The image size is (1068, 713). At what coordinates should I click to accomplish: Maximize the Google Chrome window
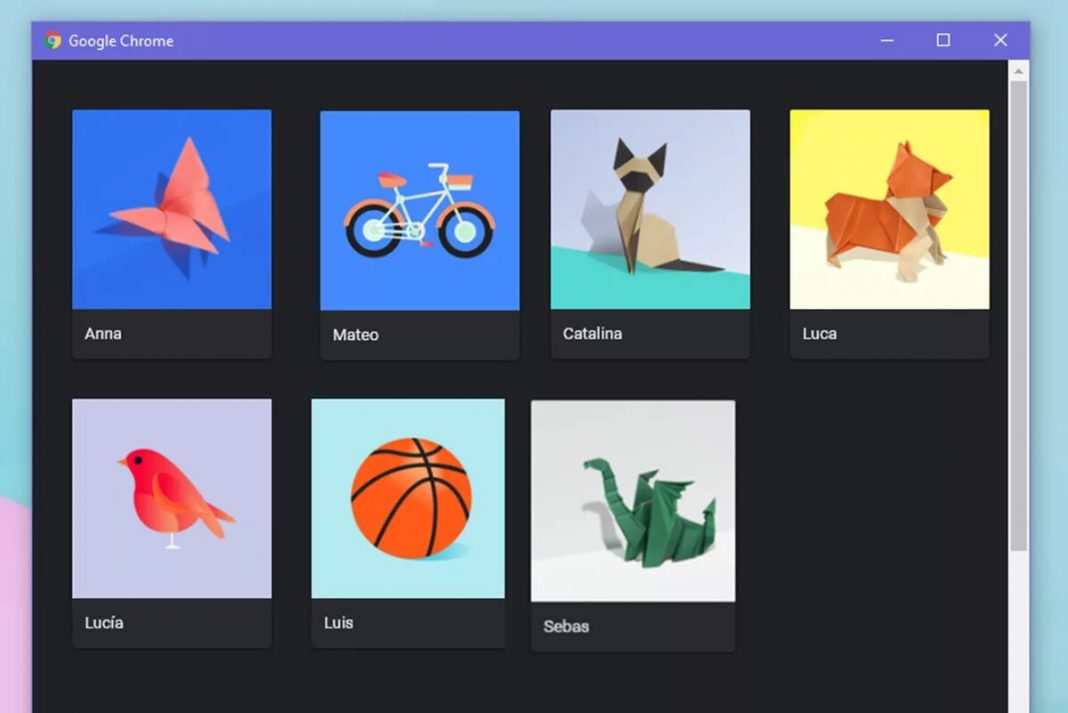click(943, 40)
